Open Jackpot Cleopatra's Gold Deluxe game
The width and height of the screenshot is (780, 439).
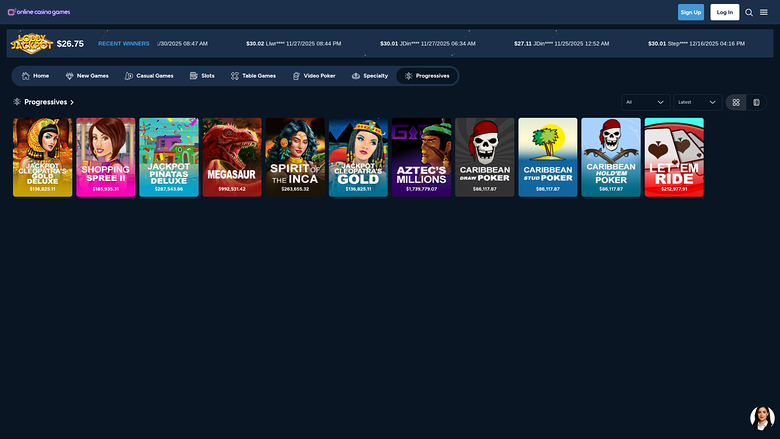tap(42, 157)
